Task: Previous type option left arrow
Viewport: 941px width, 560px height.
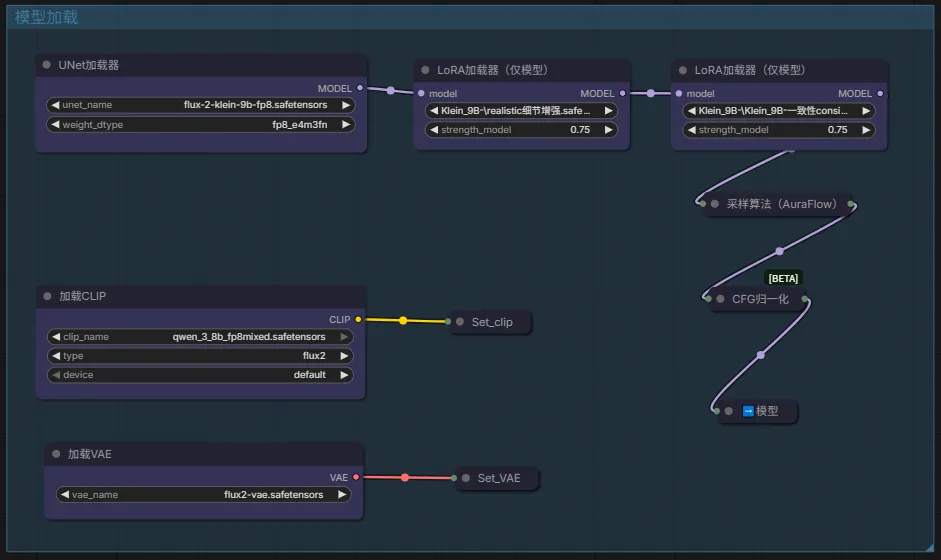Action: [56, 356]
